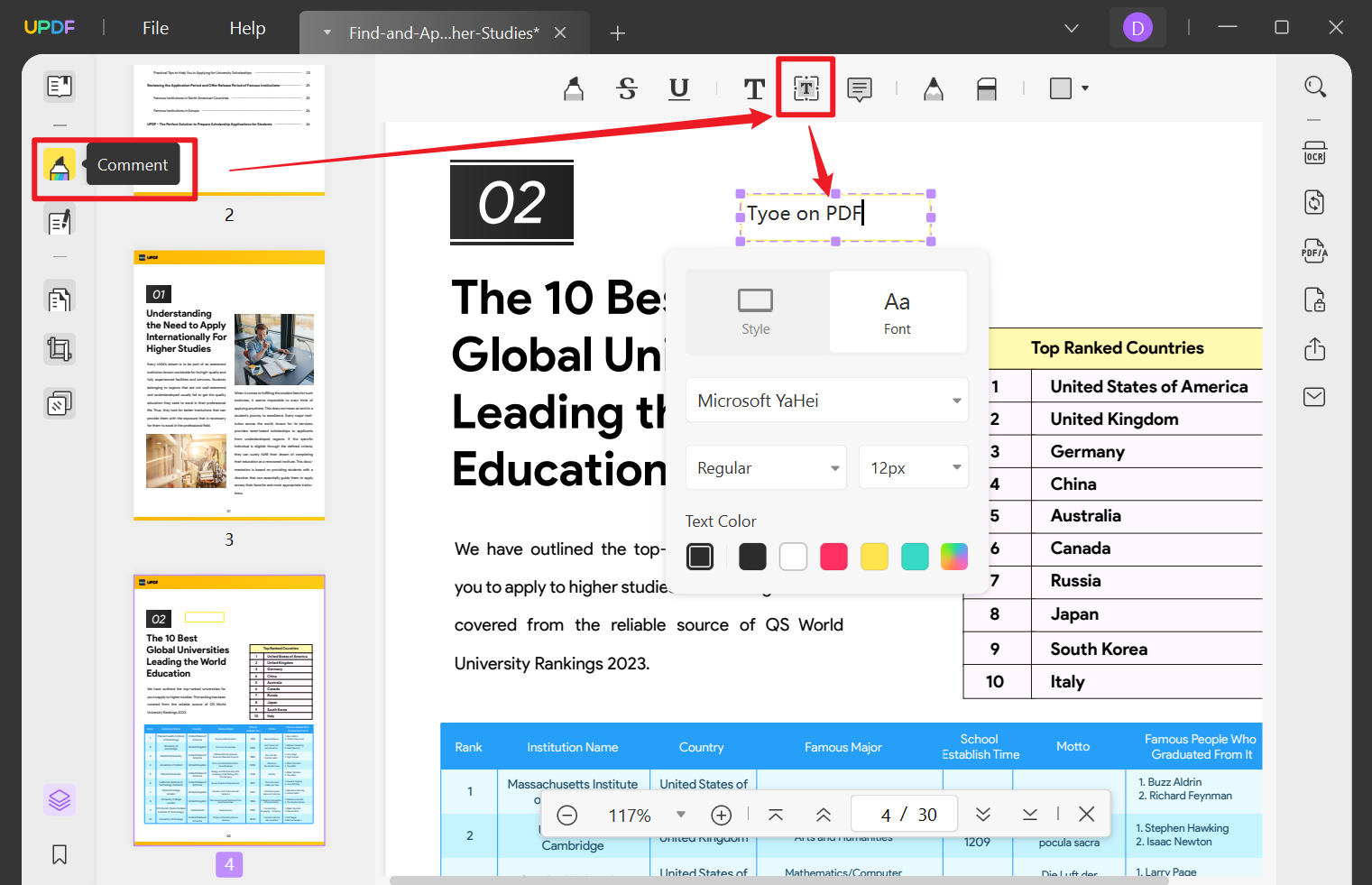Open the Protect PDF lock icon
The width and height of the screenshot is (1372, 885).
coord(1315,300)
